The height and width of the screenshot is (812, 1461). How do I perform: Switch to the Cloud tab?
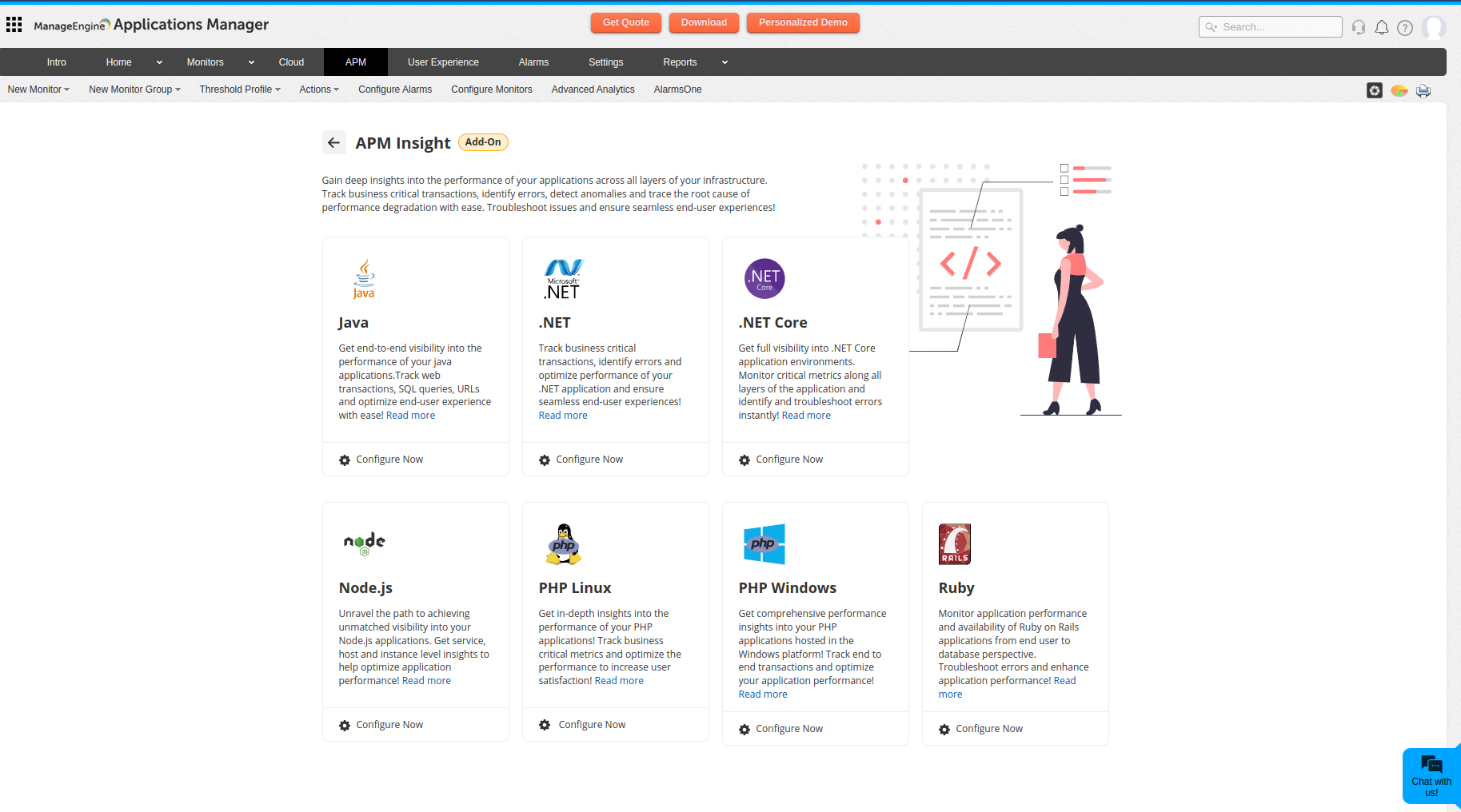(x=291, y=62)
